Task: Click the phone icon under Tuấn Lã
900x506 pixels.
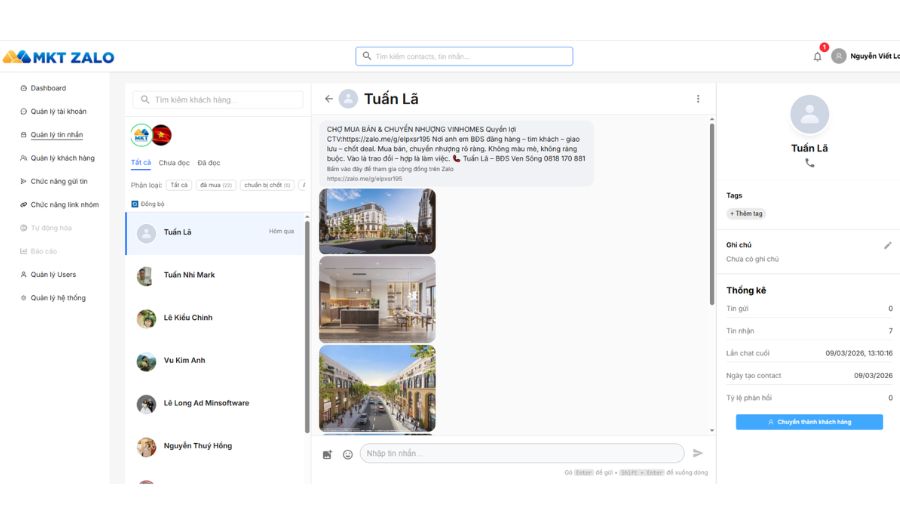Action: [x=809, y=163]
